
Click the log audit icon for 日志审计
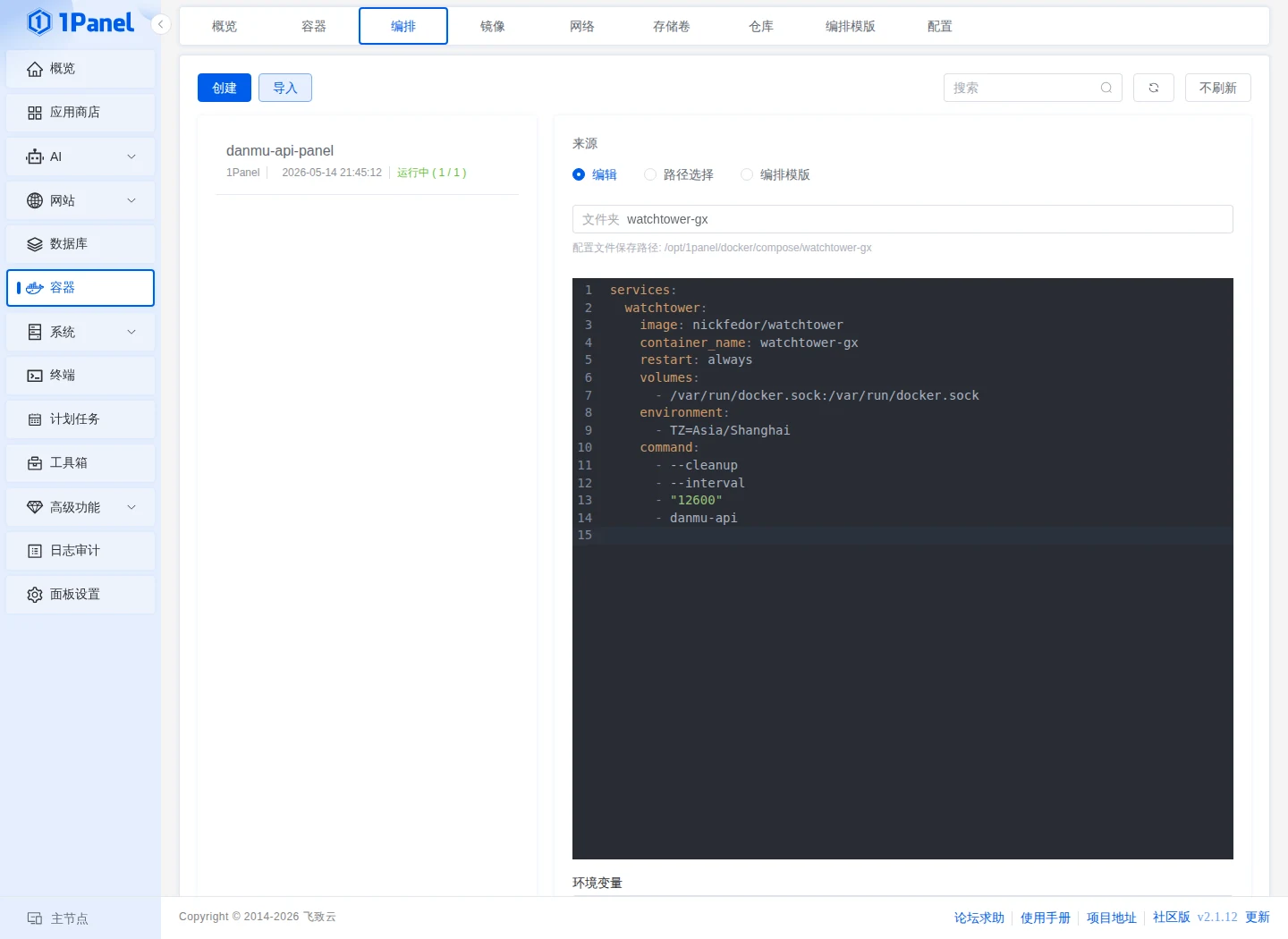(x=35, y=551)
